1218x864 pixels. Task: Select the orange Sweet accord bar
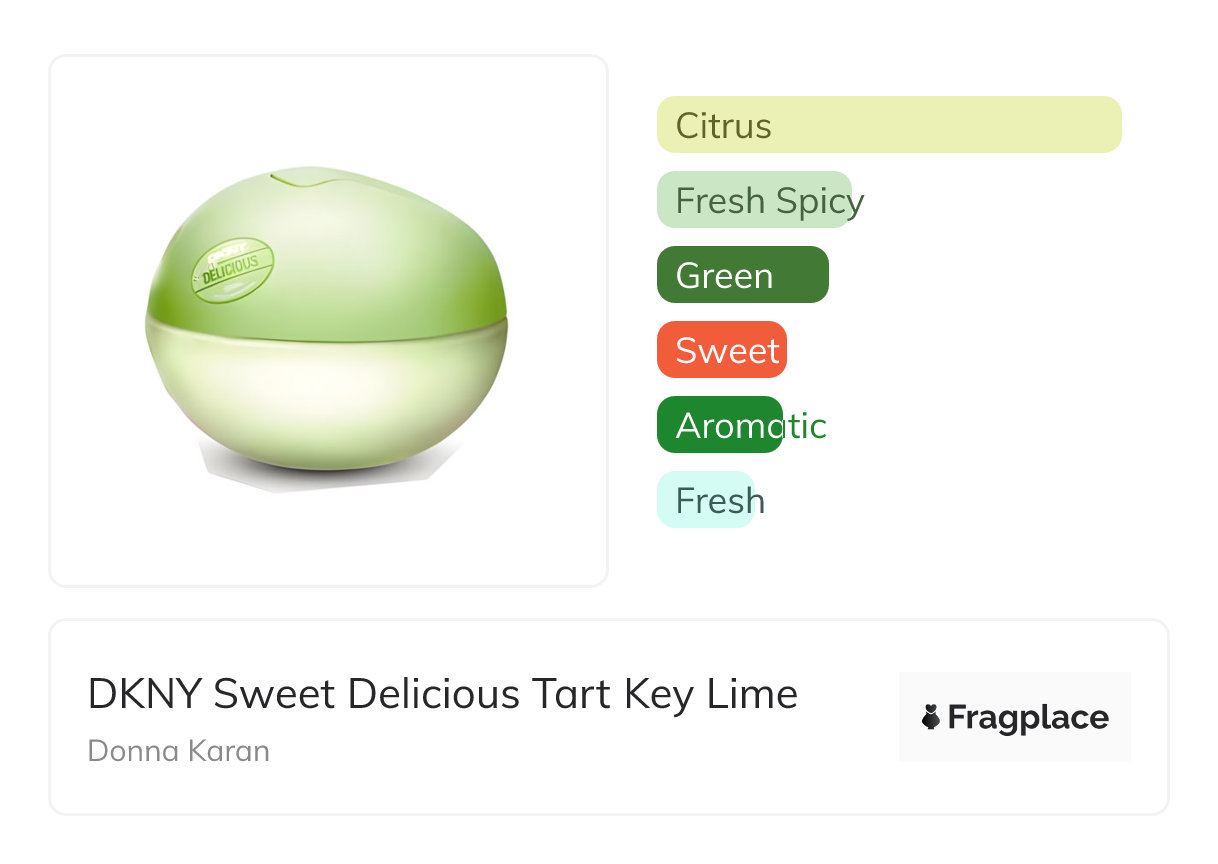click(721, 350)
